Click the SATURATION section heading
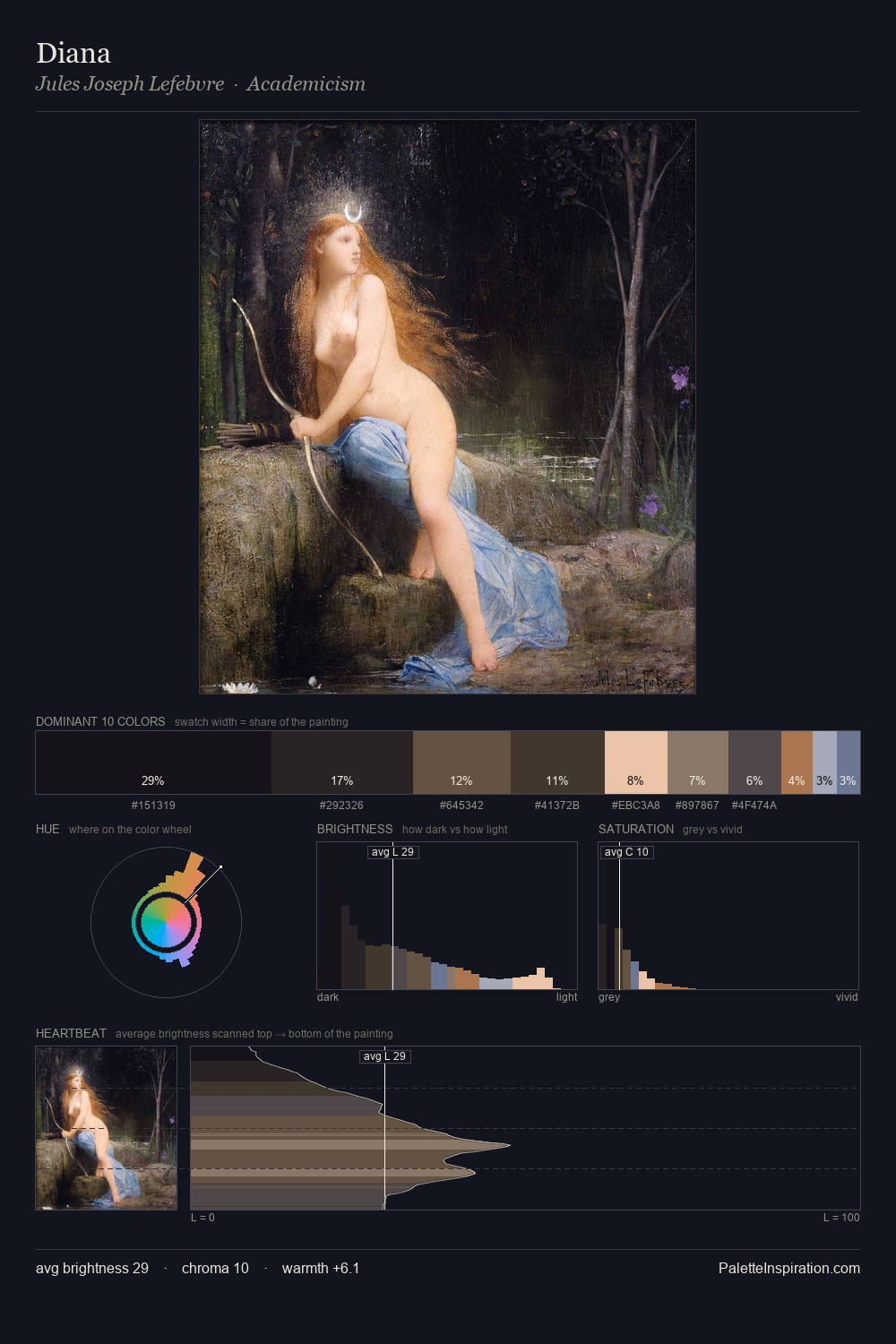 (636, 829)
